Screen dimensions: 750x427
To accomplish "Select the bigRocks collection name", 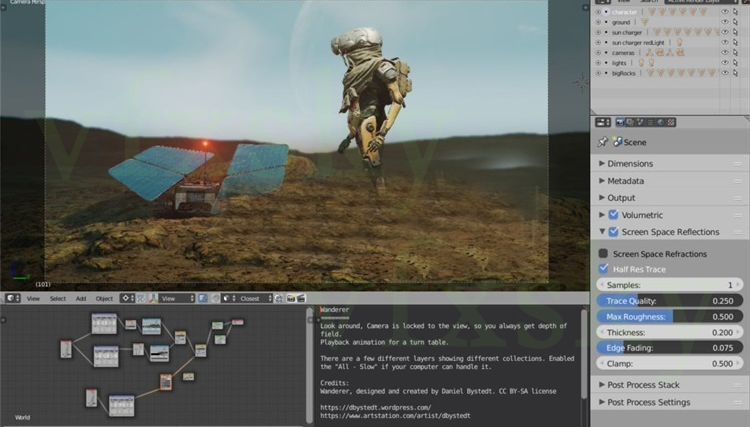I will coord(624,73).
